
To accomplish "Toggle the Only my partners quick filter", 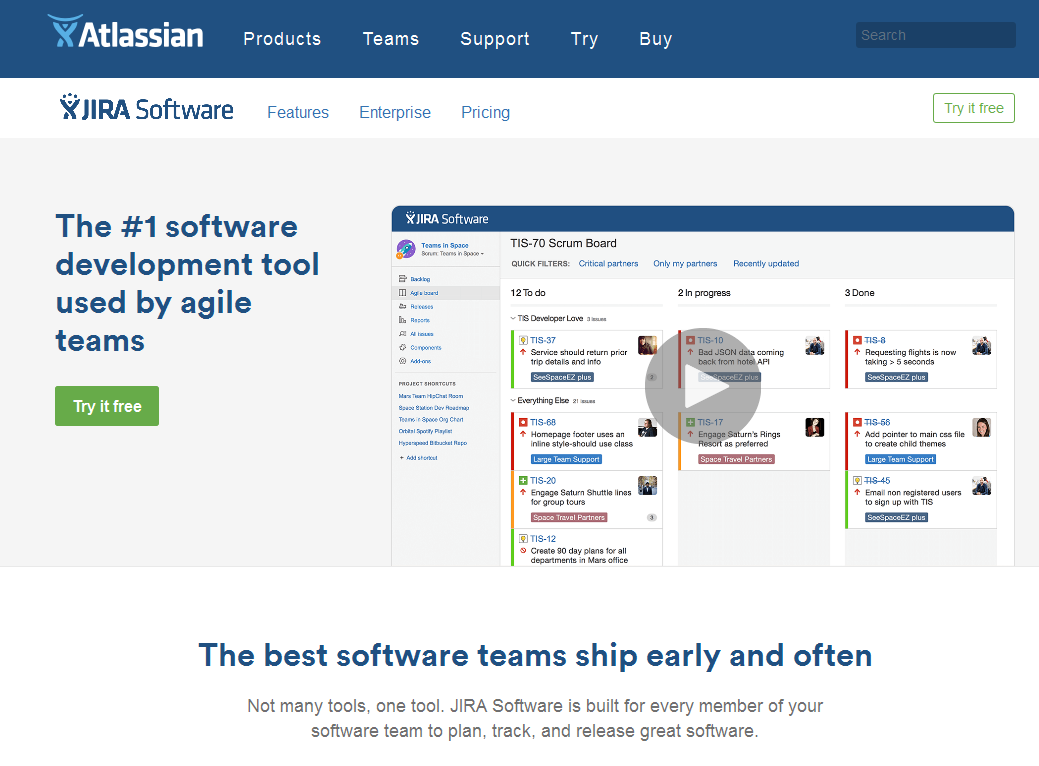I will (x=685, y=264).
